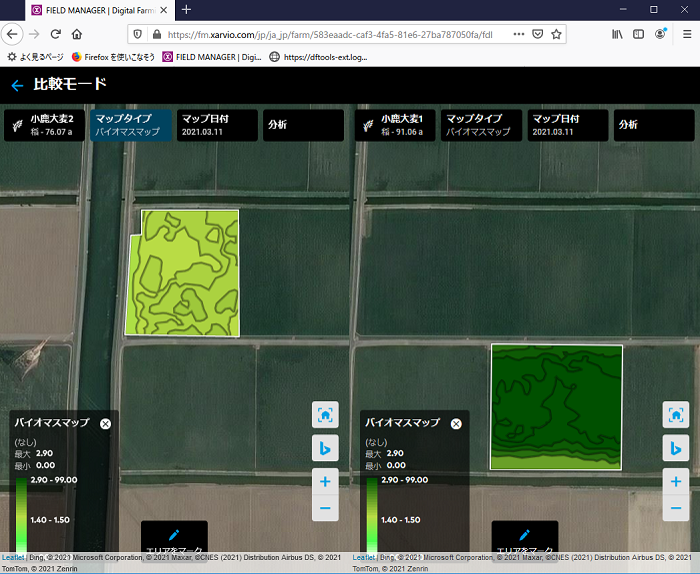Screen dimensions: 700x574
Task: Close the right バイオマスマップ legend
Action: (x=456, y=424)
